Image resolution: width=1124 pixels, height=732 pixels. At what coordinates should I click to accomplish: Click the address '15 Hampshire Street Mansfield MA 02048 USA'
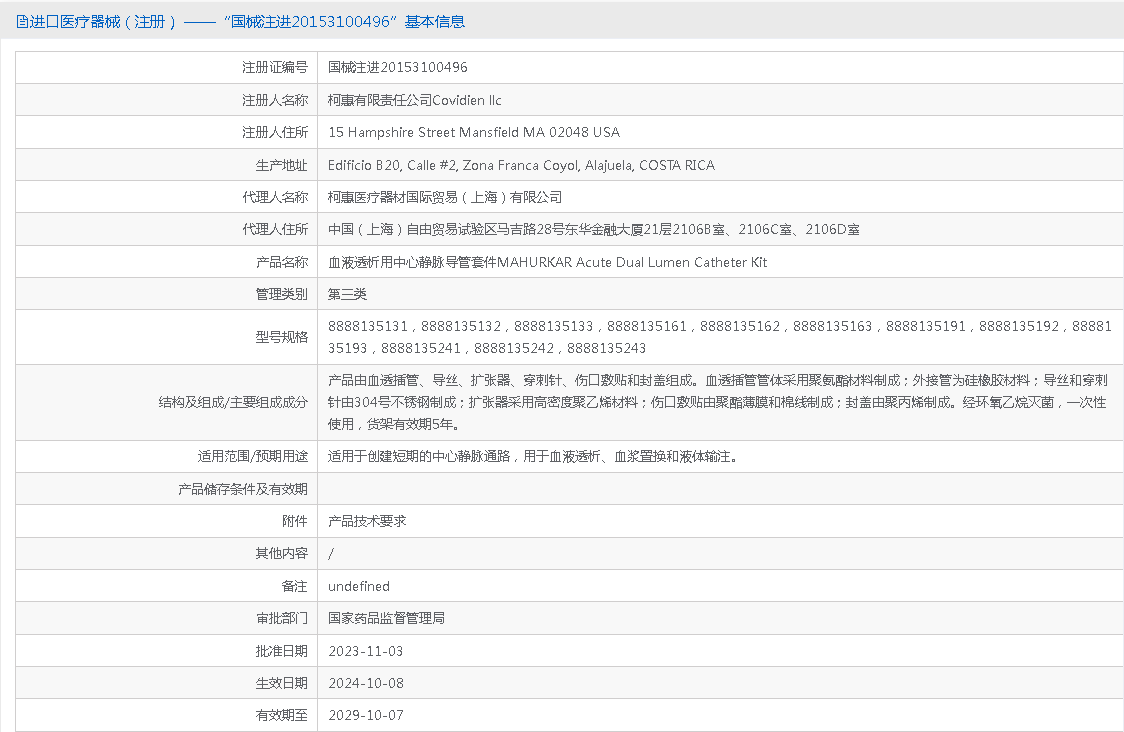(474, 133)
